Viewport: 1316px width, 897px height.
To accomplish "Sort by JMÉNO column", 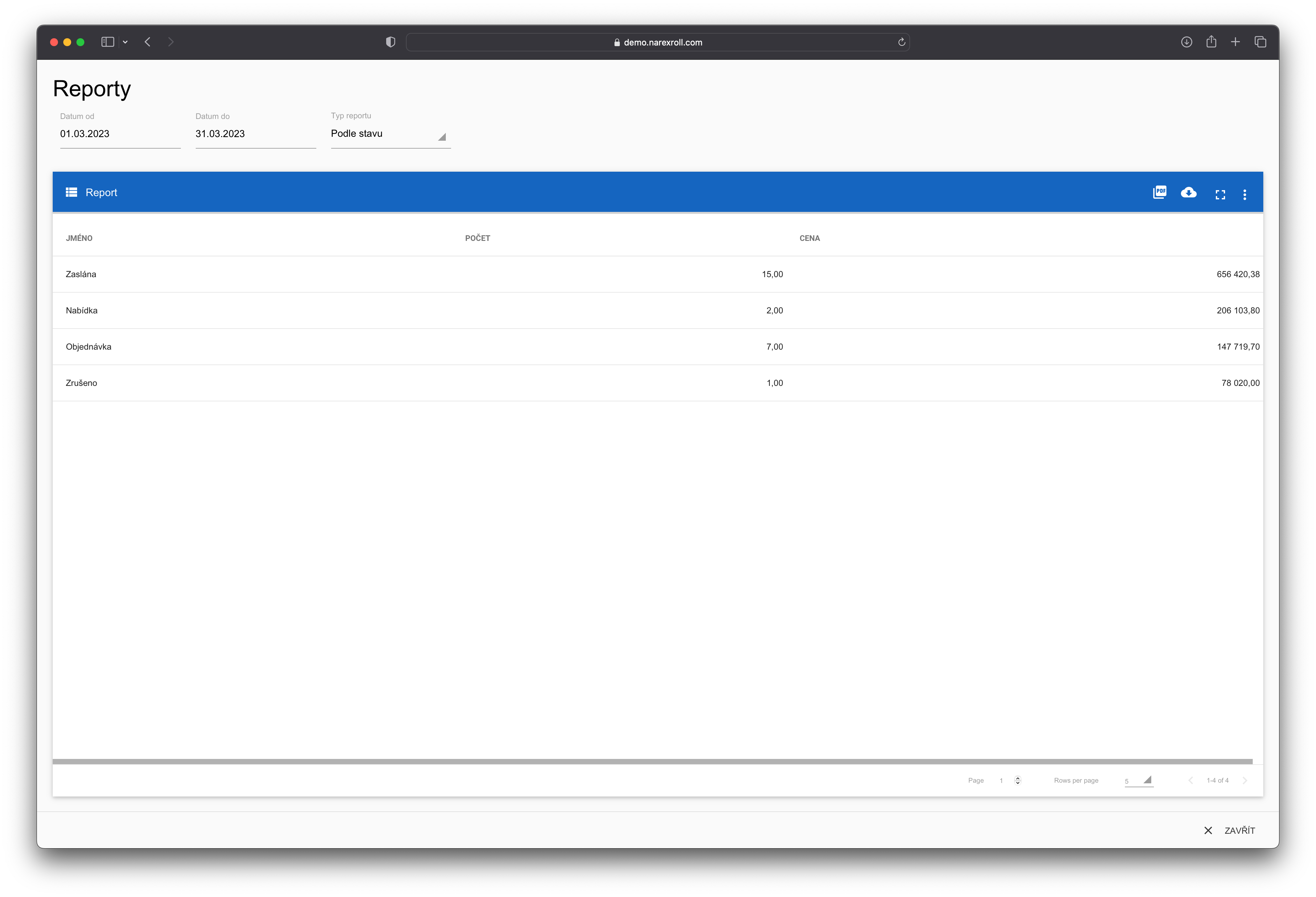I will [79, 238].
